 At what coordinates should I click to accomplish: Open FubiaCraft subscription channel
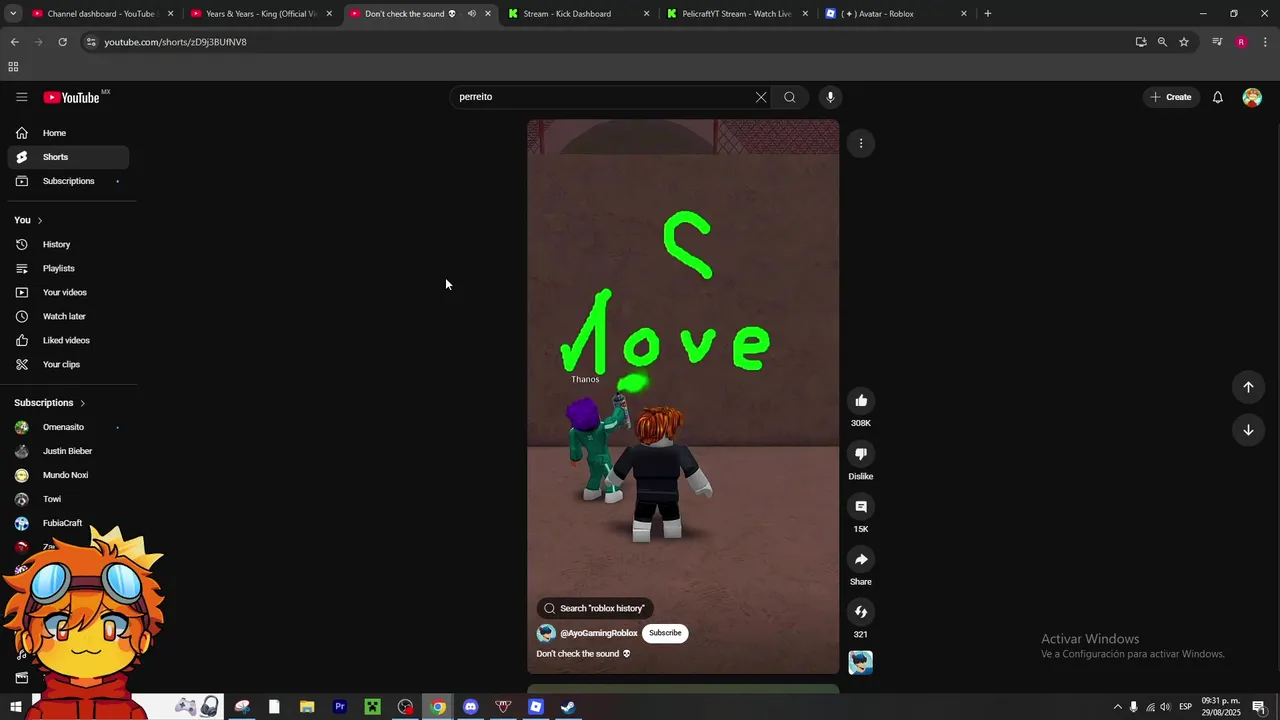68,523
